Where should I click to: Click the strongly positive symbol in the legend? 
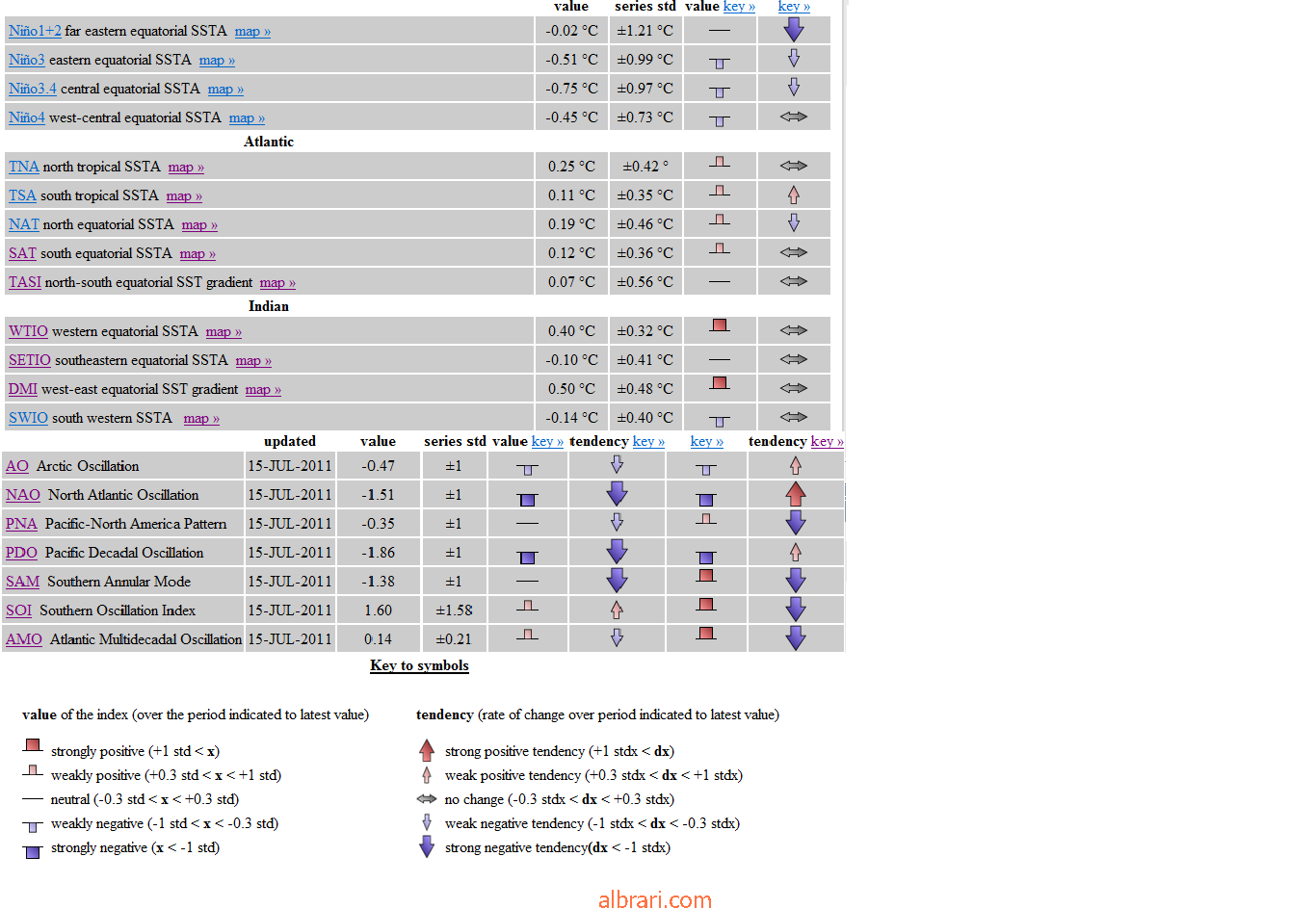coord(33,746)
